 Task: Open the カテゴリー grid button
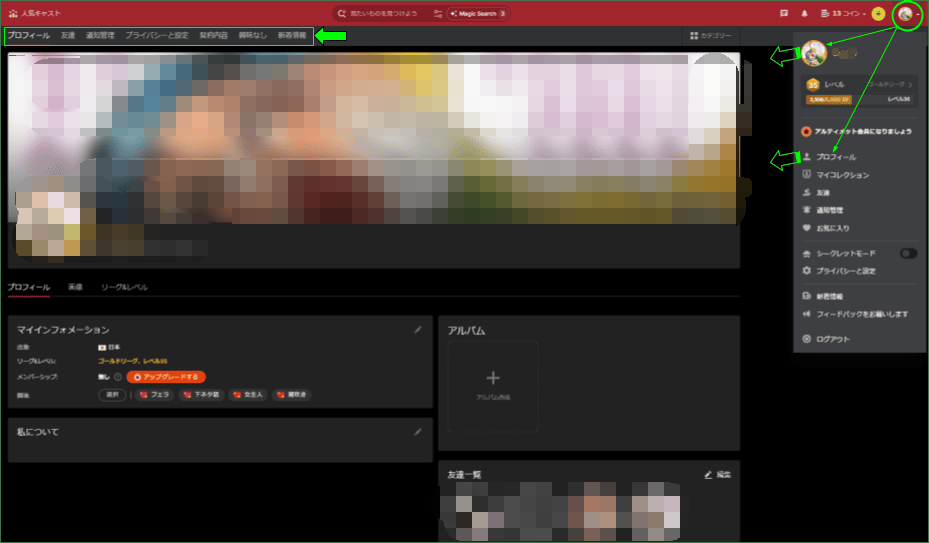710,36
